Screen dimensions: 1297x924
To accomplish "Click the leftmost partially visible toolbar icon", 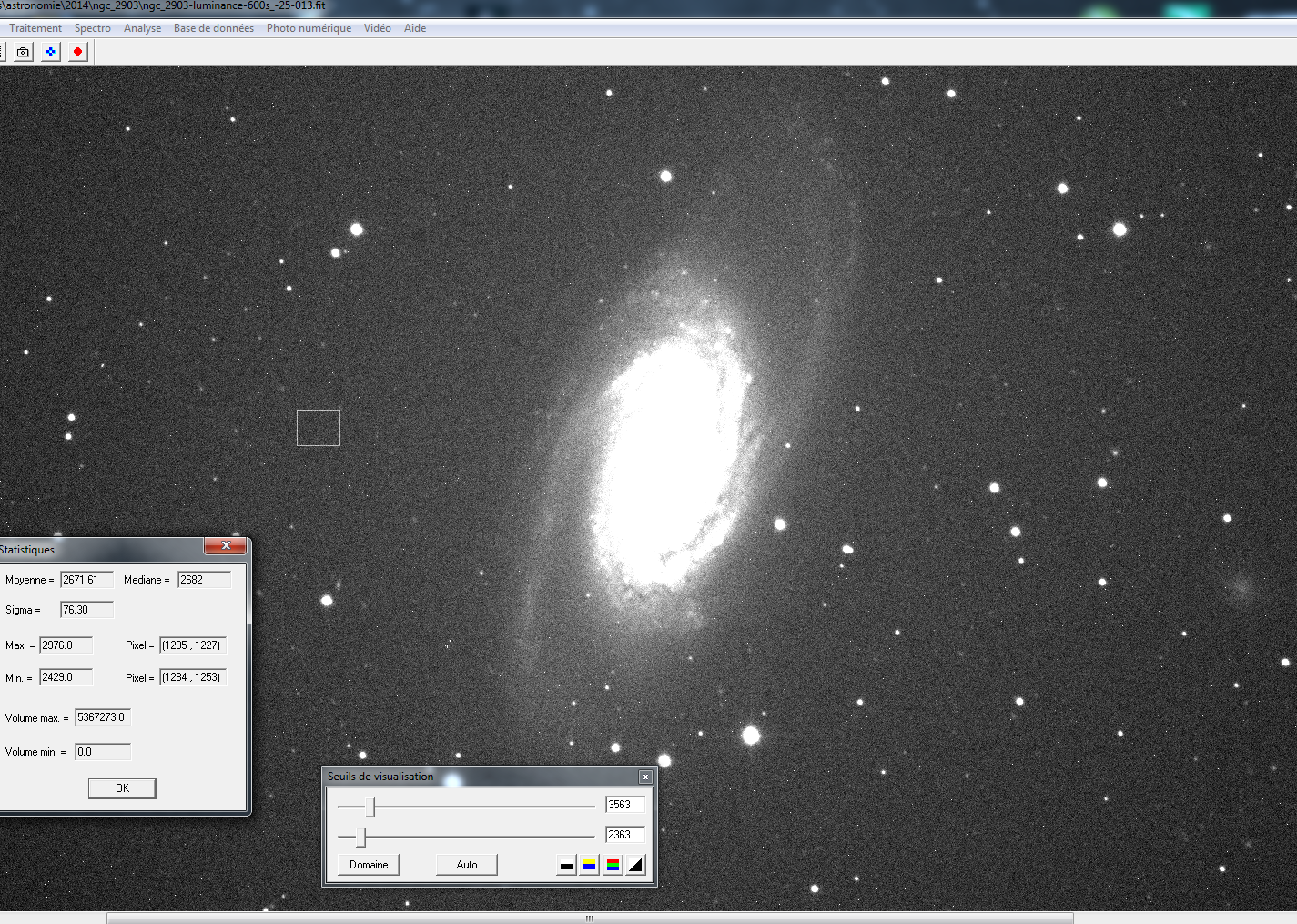I will [x=4, y=51].
